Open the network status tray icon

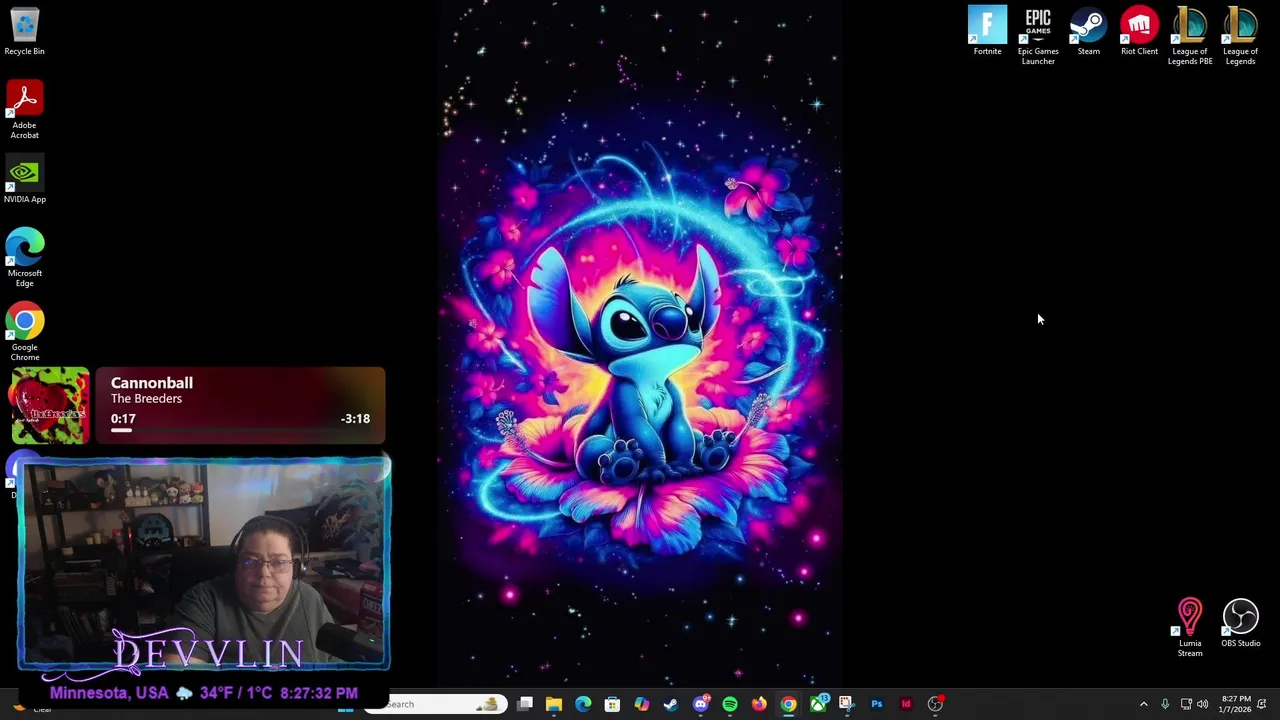(x=1186, y=704)
